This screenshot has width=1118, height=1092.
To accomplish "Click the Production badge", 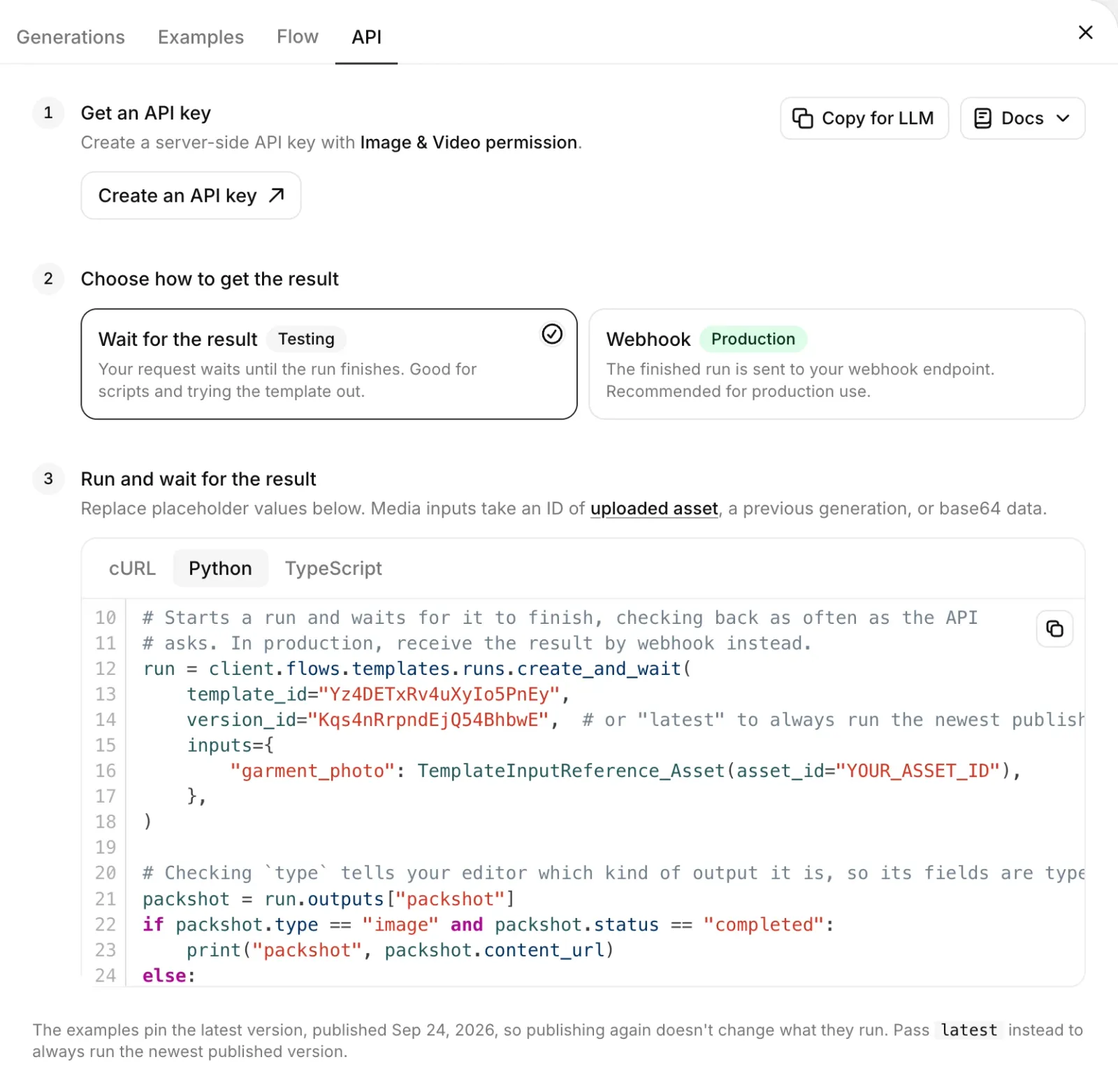I will click(753, 339).
